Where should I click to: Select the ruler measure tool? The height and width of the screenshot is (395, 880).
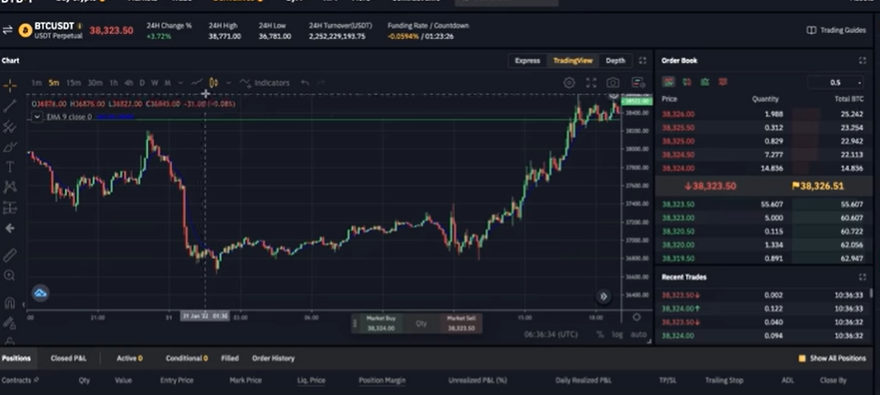[x=10, y=255]
